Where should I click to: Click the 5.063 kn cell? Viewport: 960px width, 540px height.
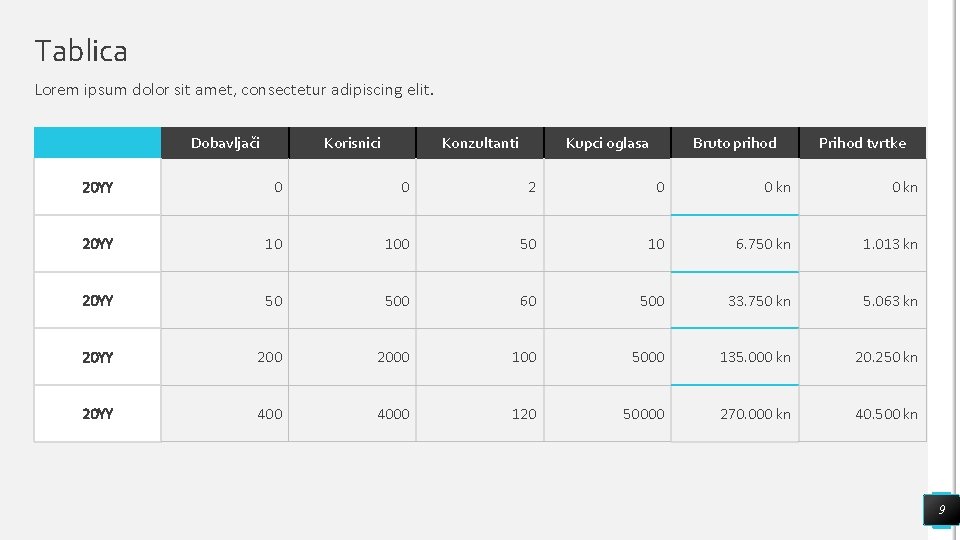pos(890,301)
